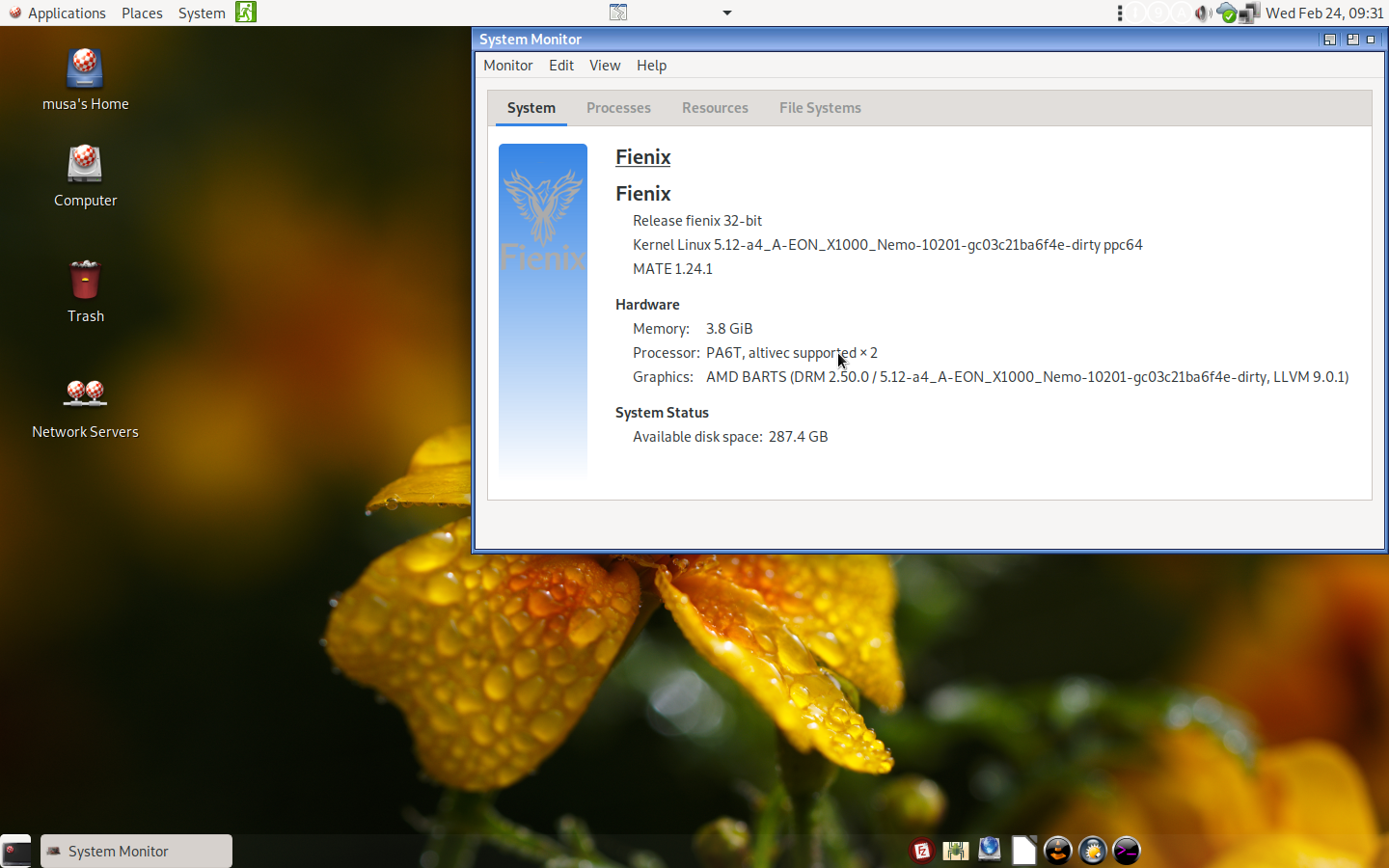Click the cloud sync status tray icon
Viewport: 1389px width, 868px height.
[1226, 13]
